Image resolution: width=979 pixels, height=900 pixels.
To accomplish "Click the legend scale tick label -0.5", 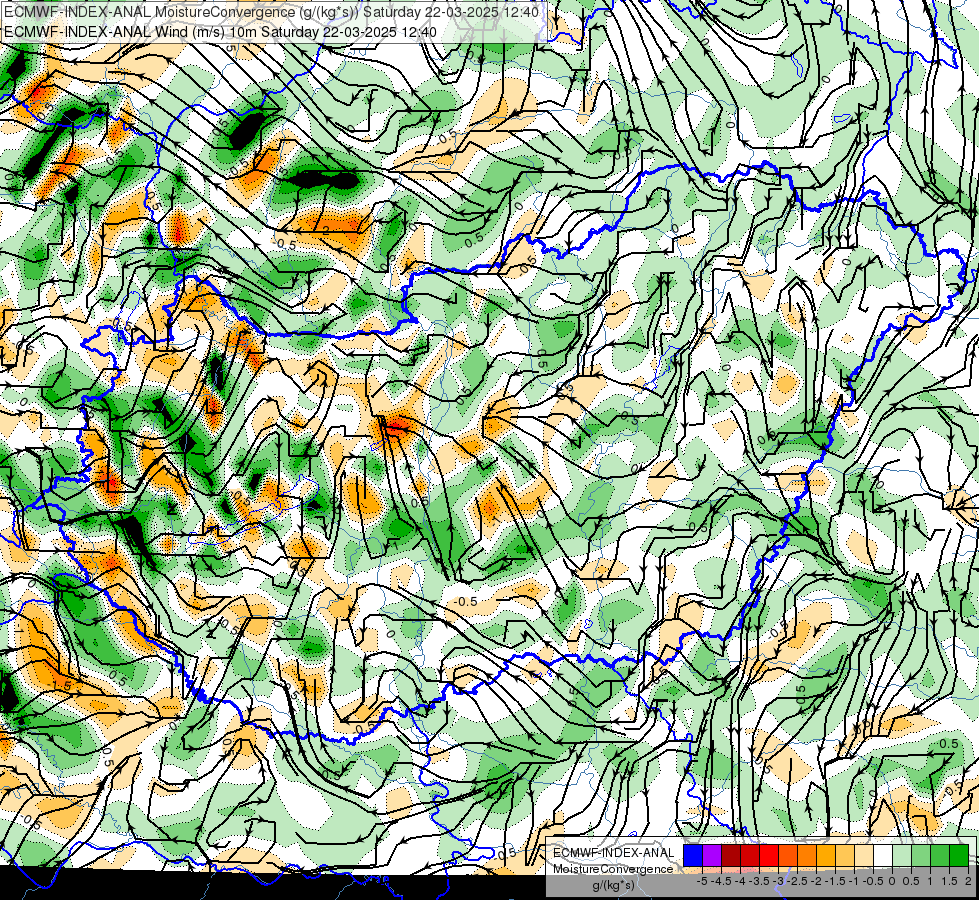I will [x=873, y=881].
